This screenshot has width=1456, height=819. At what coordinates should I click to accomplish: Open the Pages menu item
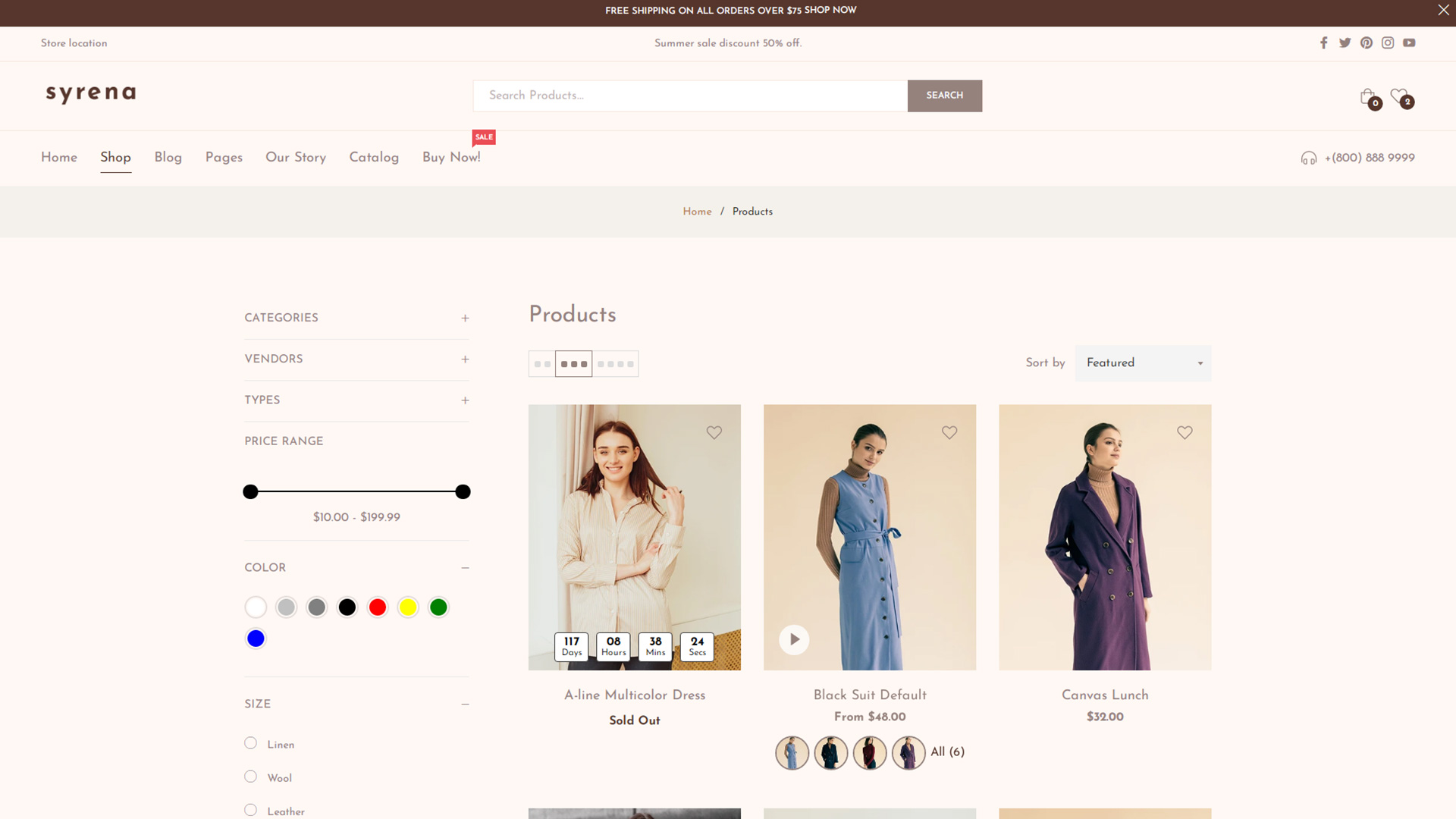(224, 158)
